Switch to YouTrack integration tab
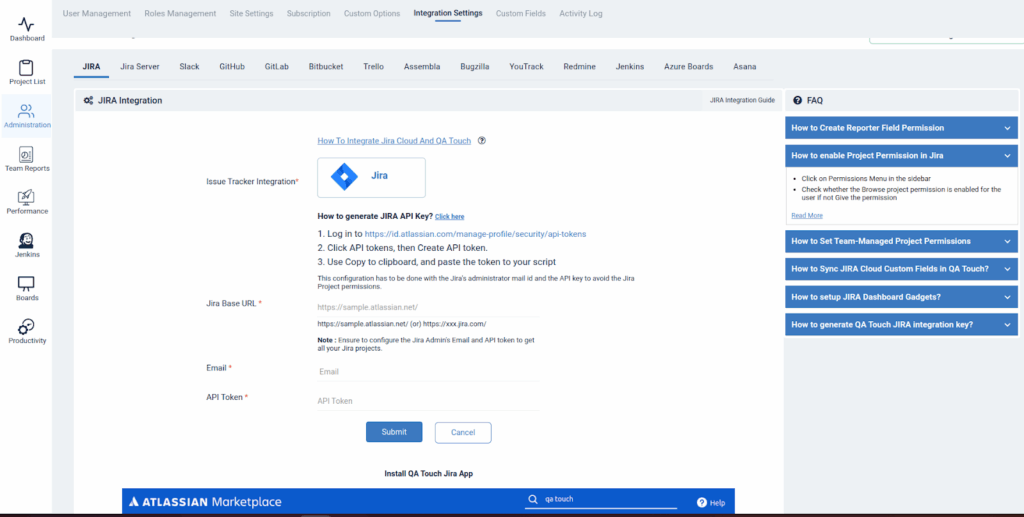 point(526,67)
